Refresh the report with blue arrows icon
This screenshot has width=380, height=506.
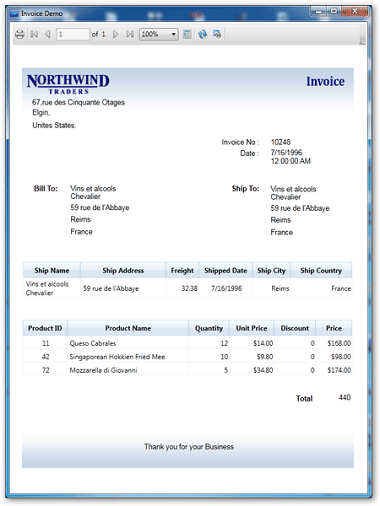coord(202,34)
